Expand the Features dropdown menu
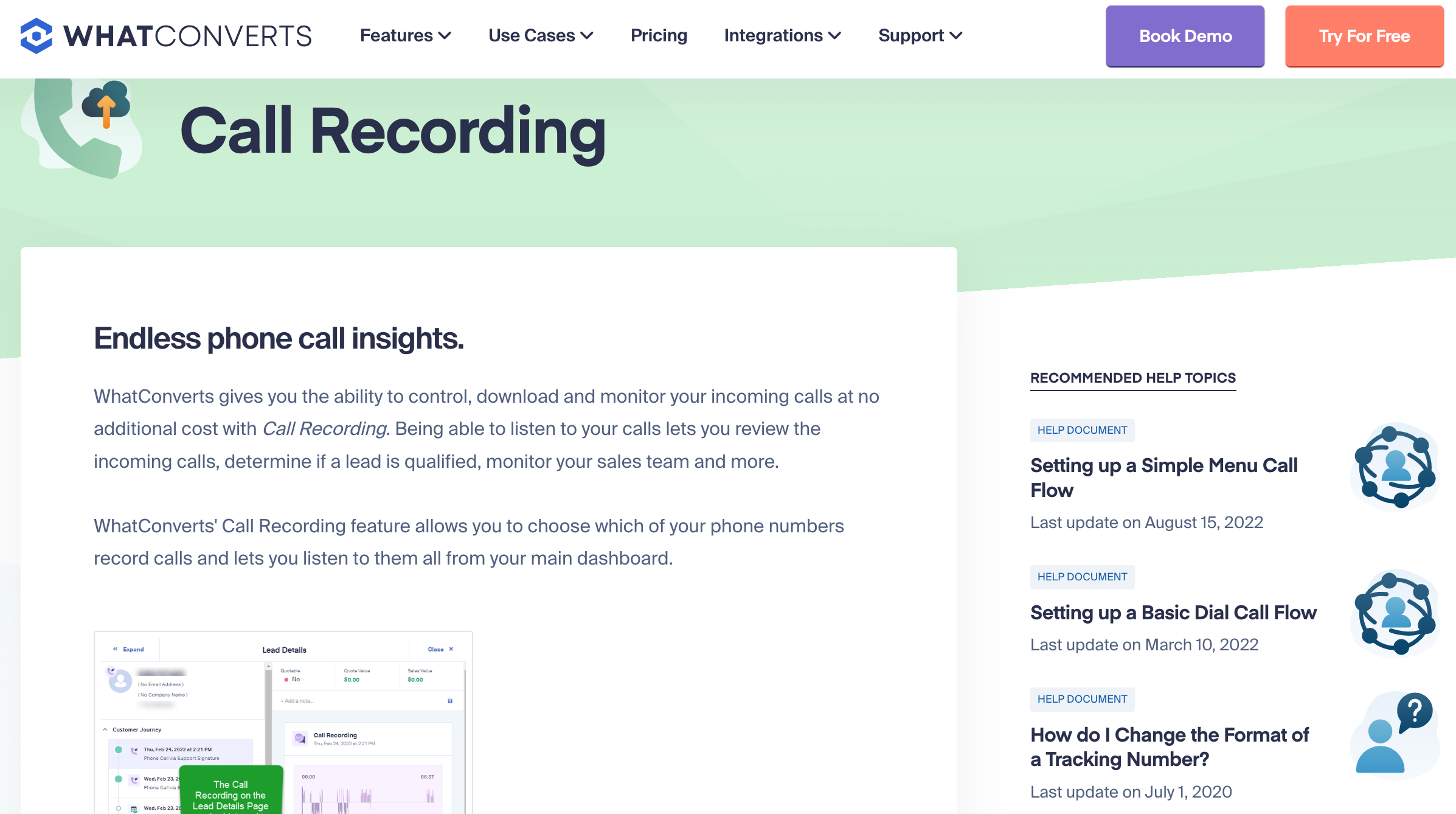This screenshot has height=814, width=1456. coord(405,36)
